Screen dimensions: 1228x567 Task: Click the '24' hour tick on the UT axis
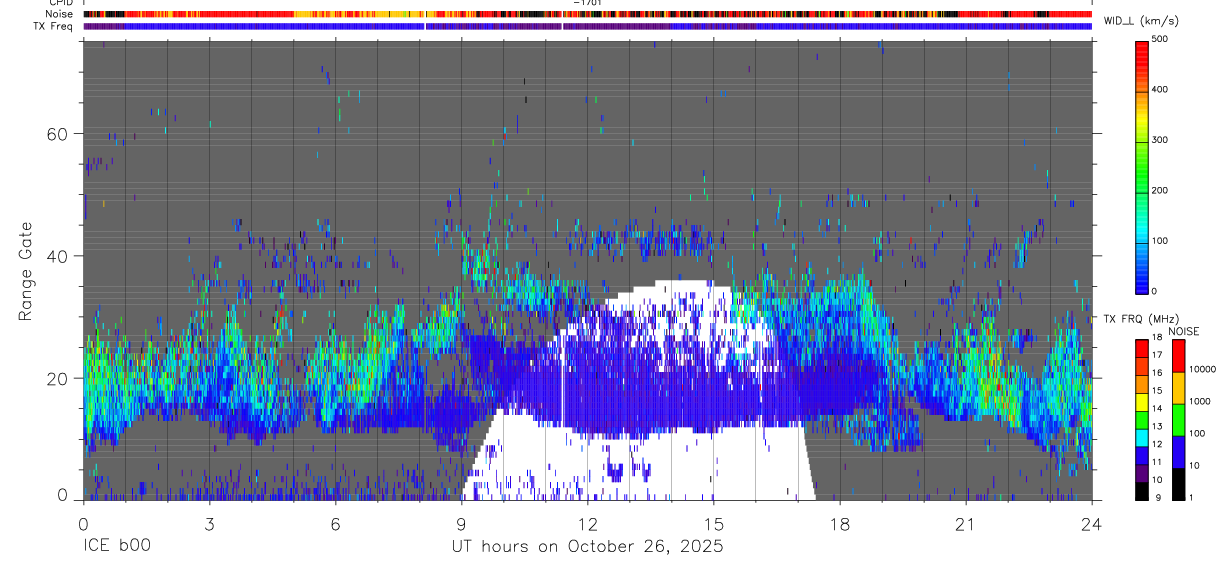click(1091, 523)
